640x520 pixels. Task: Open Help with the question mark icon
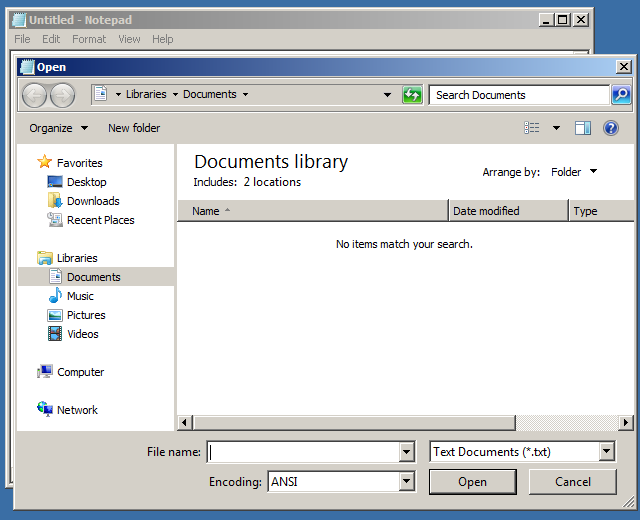point(611,128)
